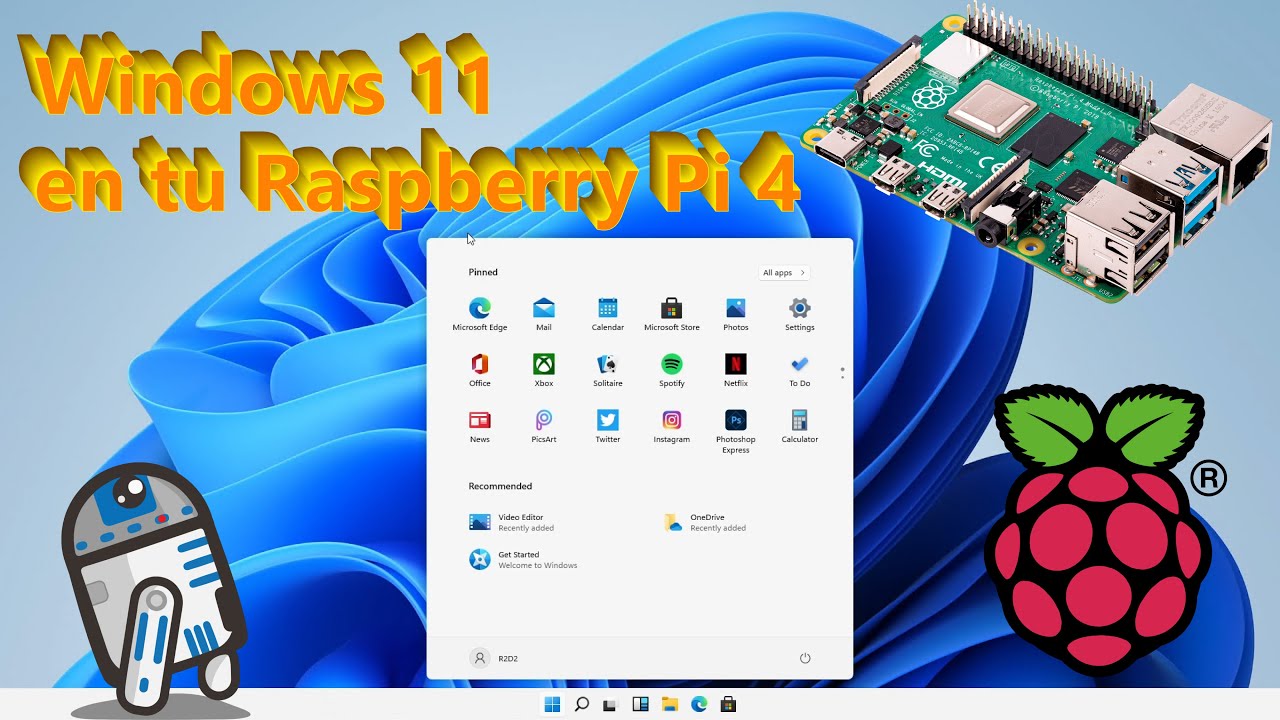Launch PicsArt
The width and height of the screenshot is (1280, 720).
[544, 426]
